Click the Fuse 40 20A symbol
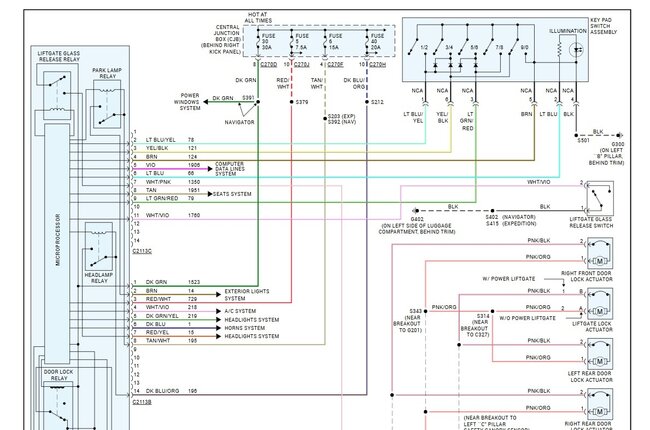The width and height of the screenshot is (650, 430). click(367, 41)
